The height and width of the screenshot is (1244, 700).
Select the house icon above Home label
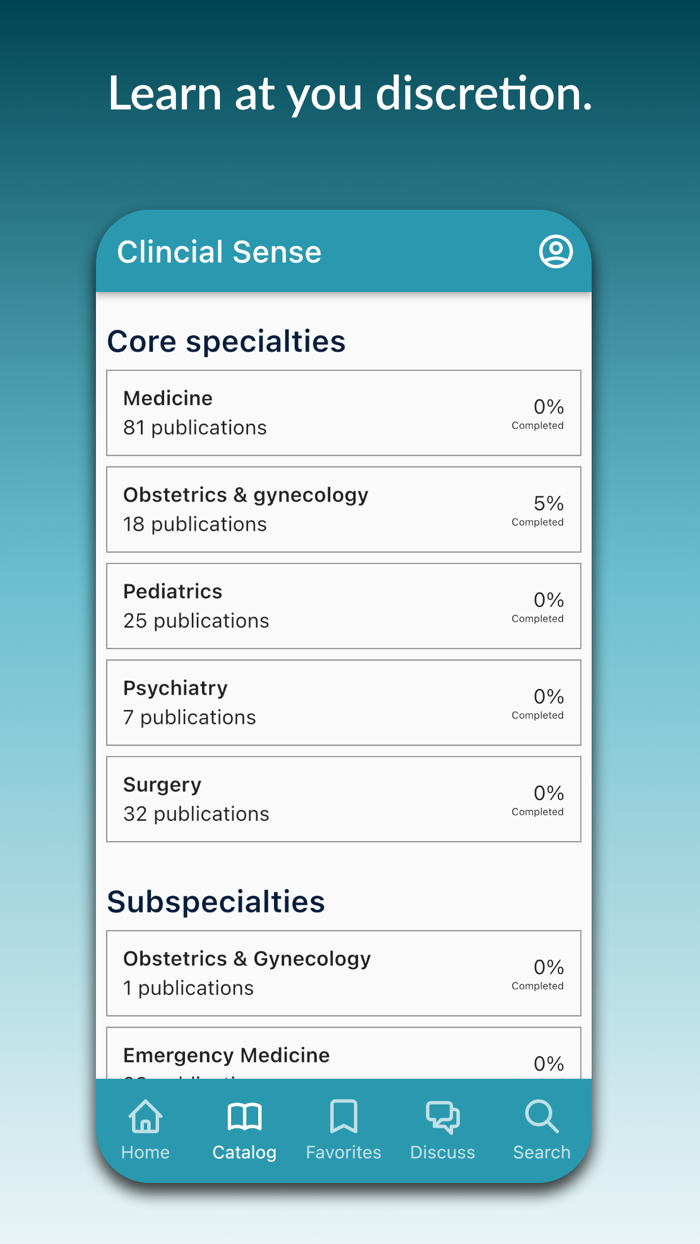145,1117
